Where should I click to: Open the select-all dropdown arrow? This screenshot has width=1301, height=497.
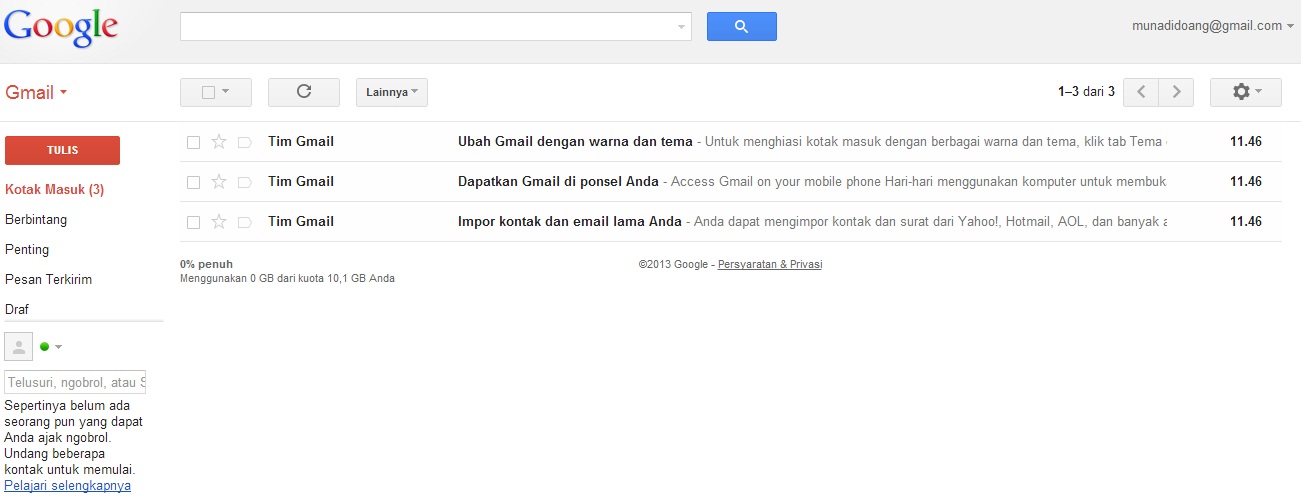click(x=226, y=92)
